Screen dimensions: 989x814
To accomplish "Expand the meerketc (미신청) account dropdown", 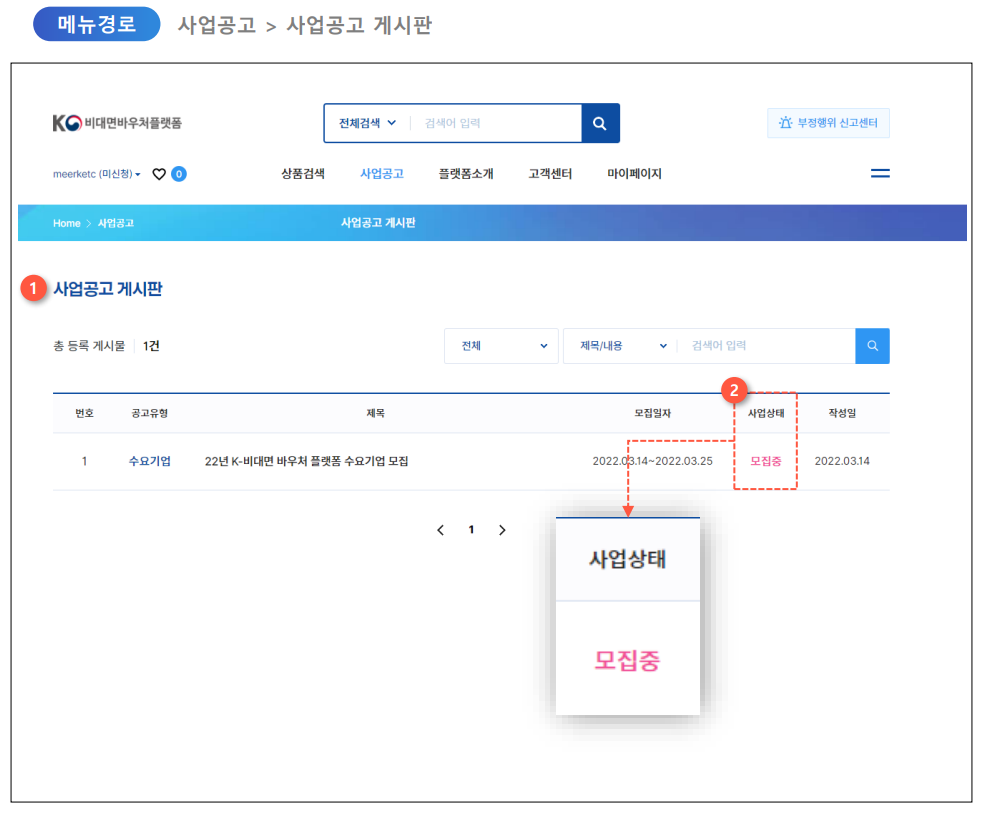I will pyautogui.click(x=97, y=174).
